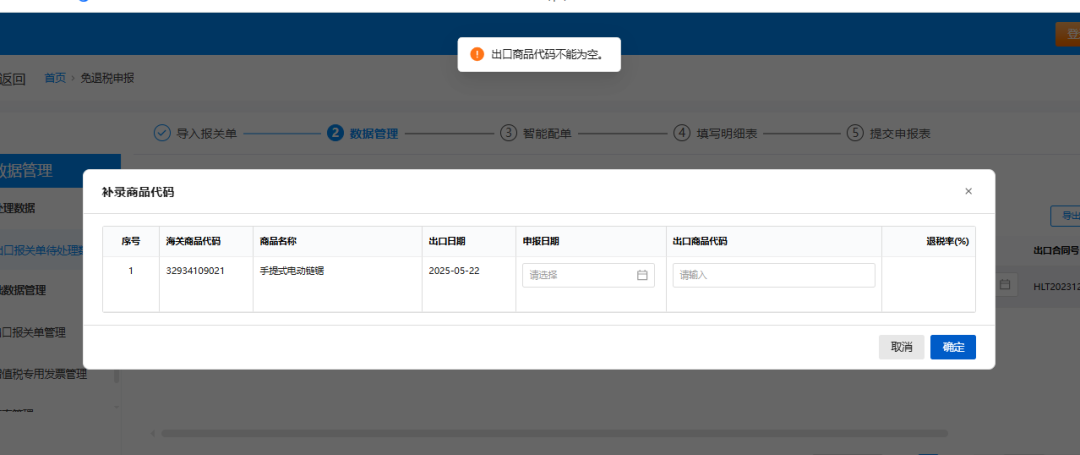Click the 确定 button

[953, 347]
